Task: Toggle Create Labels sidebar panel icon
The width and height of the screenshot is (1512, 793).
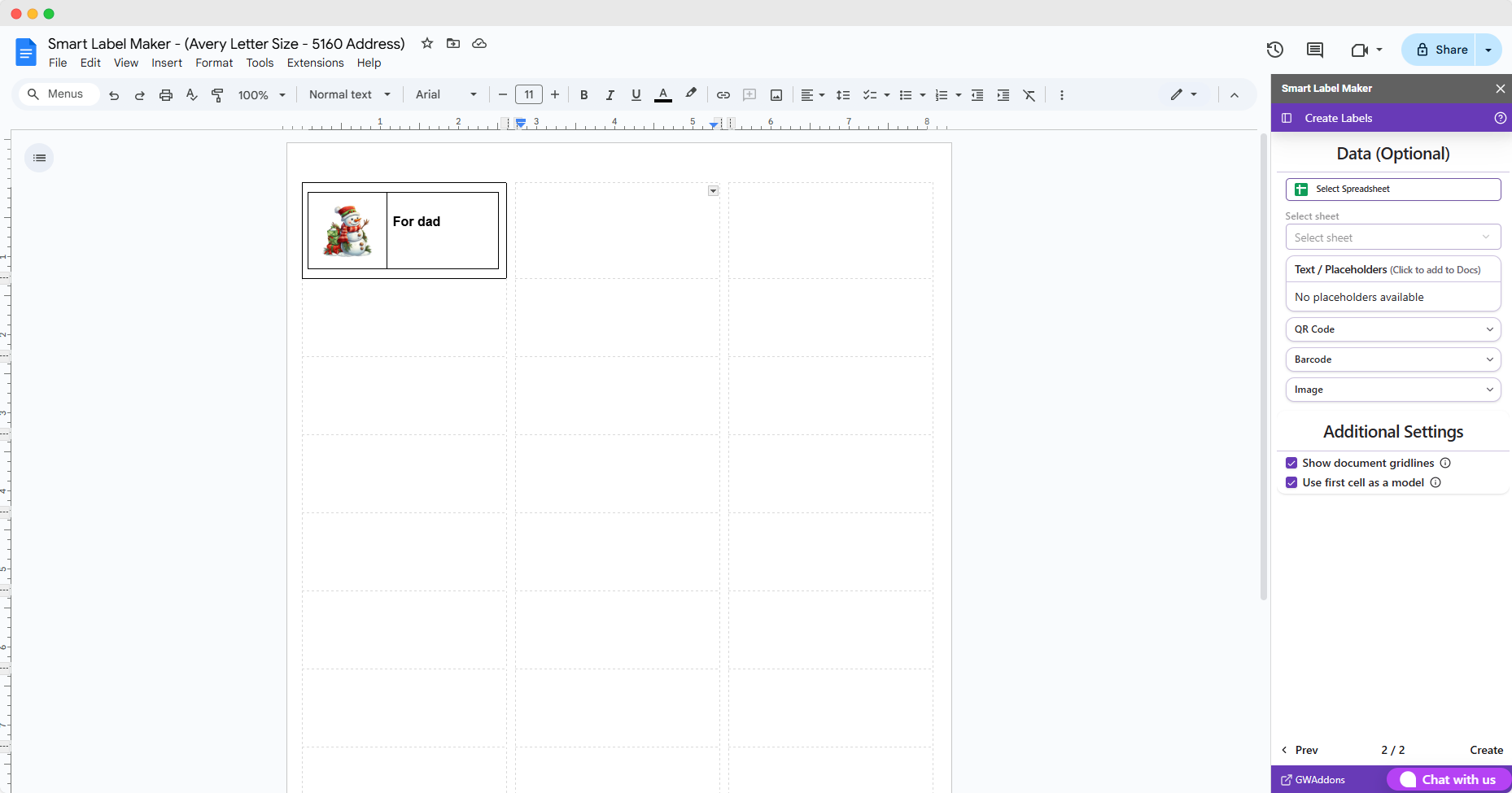Action: (1287, 118)
